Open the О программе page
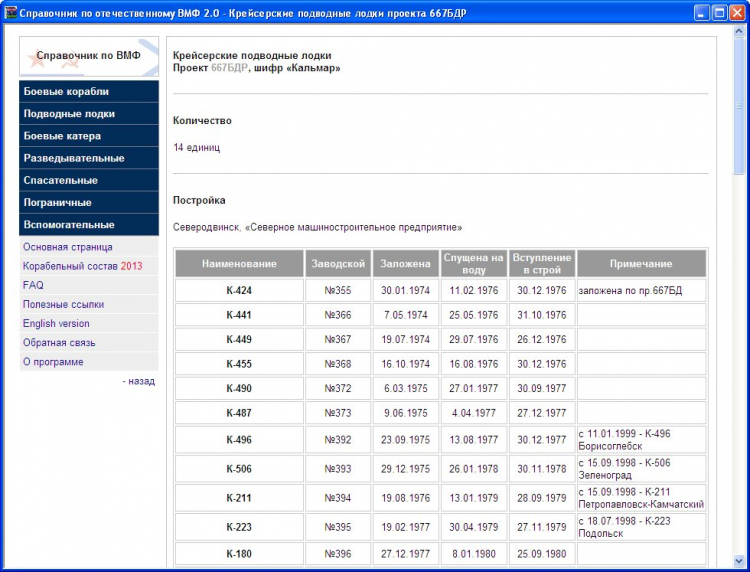 click(53, 362)
